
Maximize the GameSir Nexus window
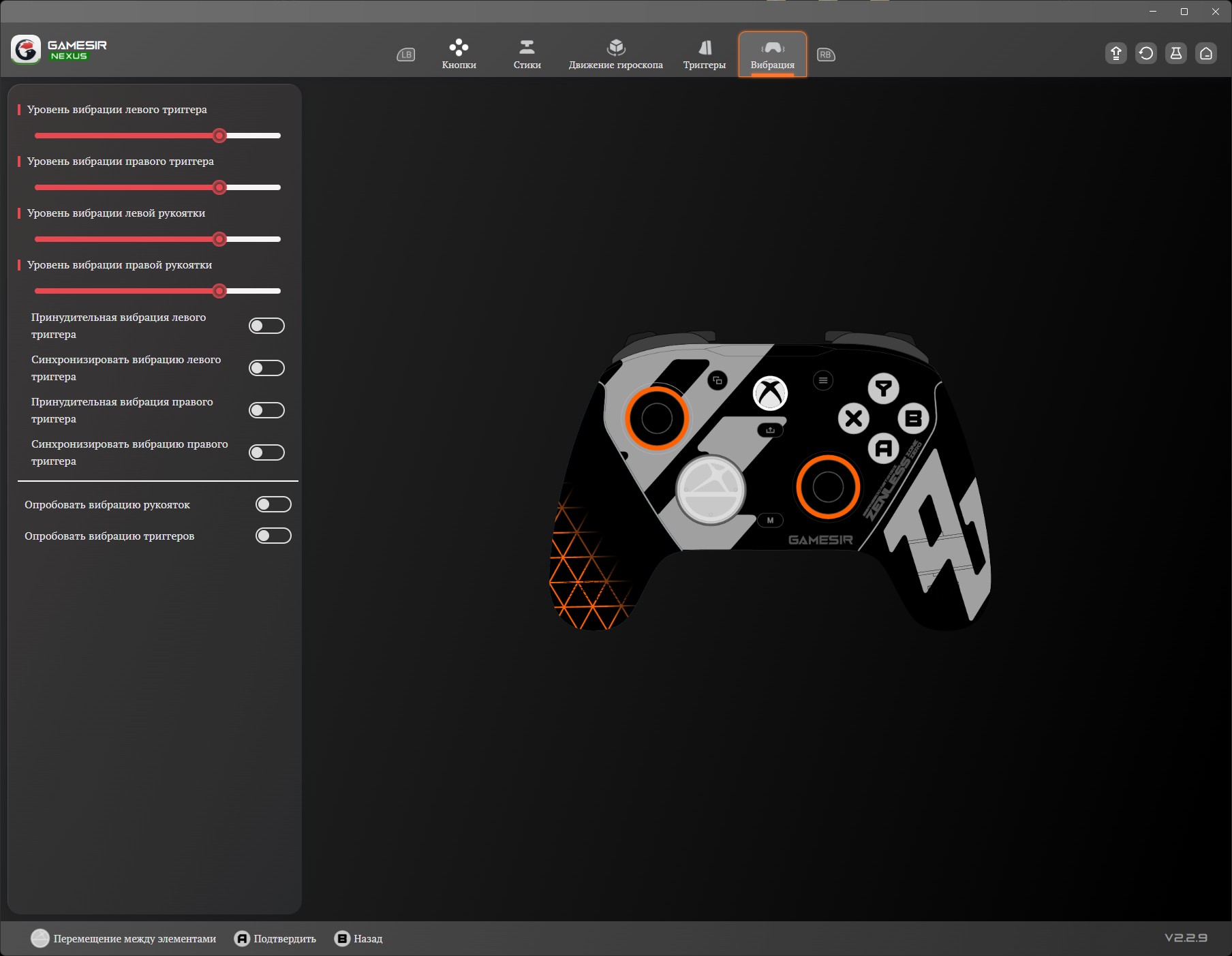(1184, 12)
